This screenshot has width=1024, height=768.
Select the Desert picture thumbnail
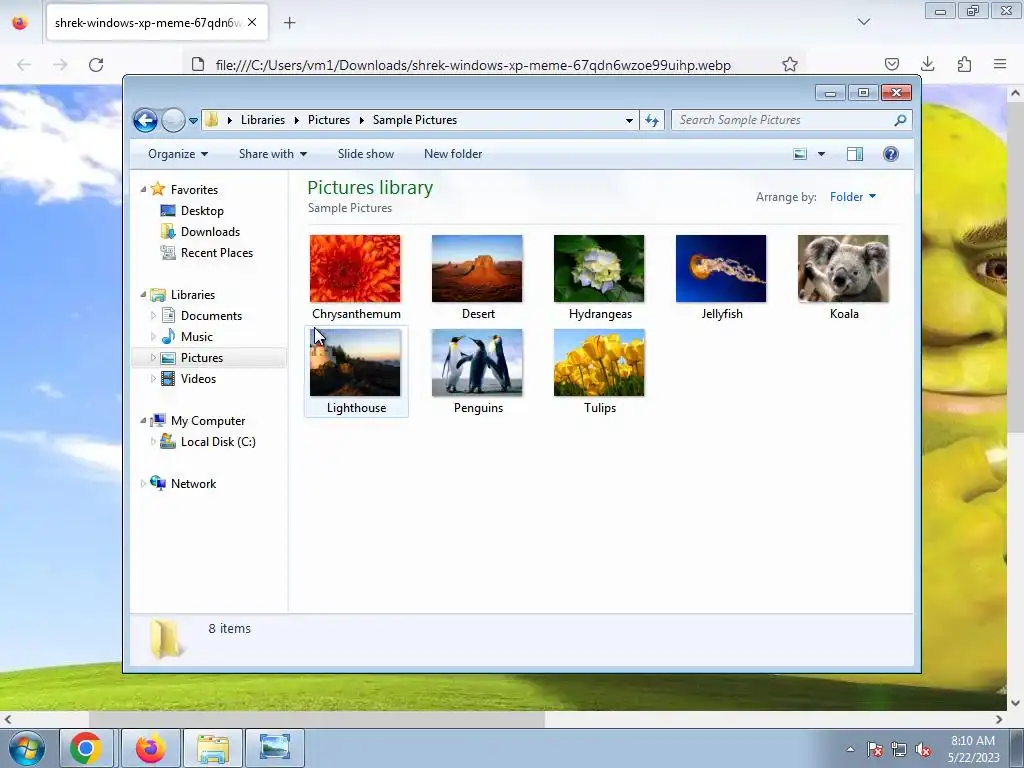point(477,268)
